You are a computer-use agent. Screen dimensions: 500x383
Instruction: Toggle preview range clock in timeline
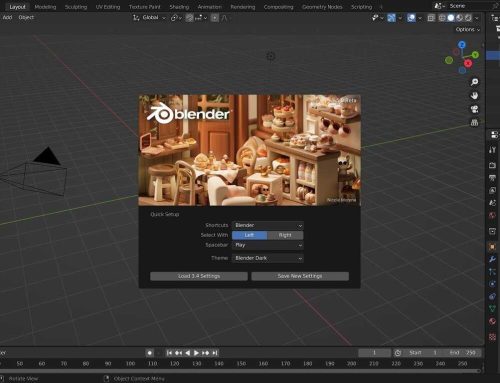(x=398, y=353)
